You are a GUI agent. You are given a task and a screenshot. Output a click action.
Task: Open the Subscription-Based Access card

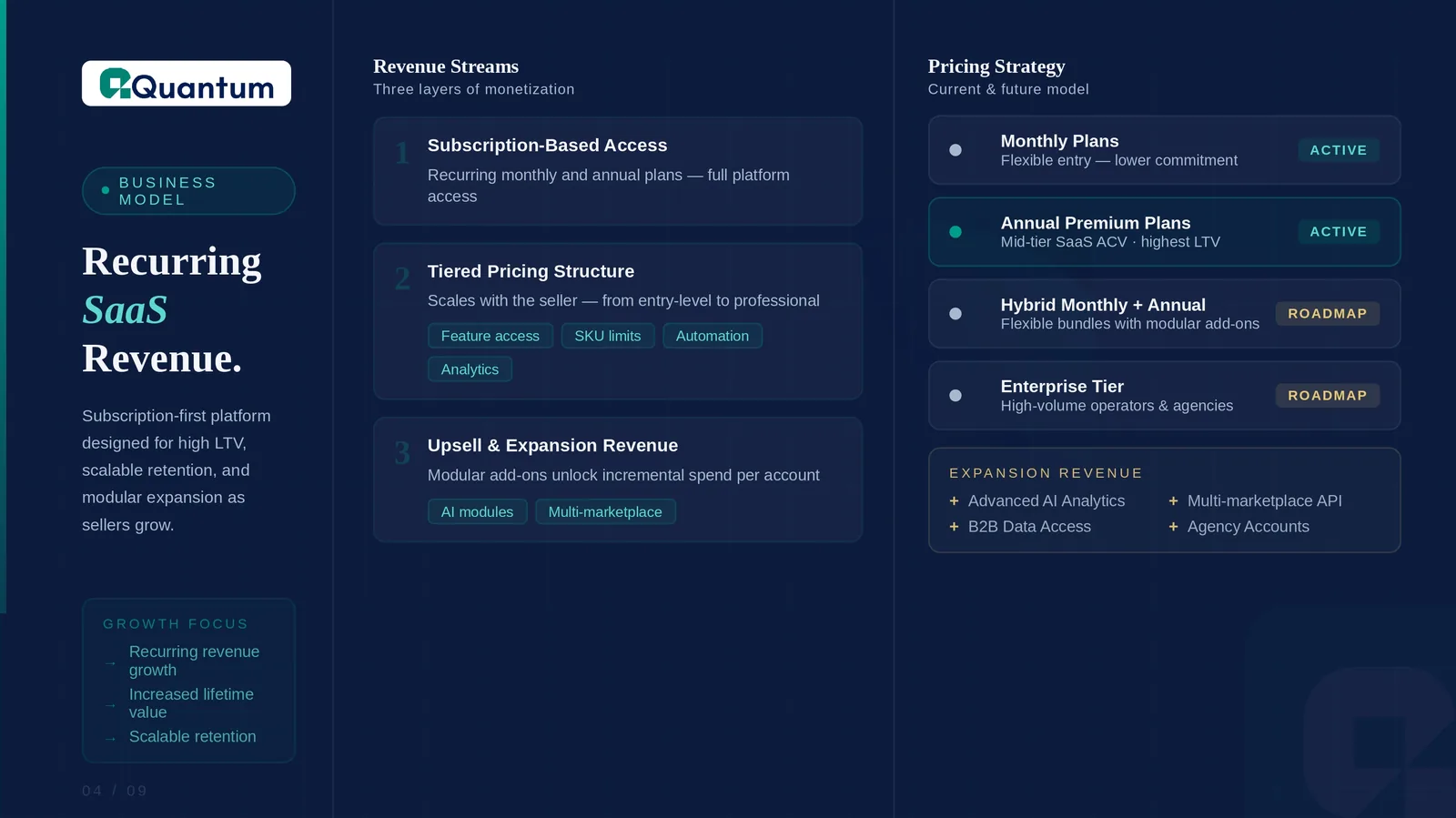tap(617, 171)
